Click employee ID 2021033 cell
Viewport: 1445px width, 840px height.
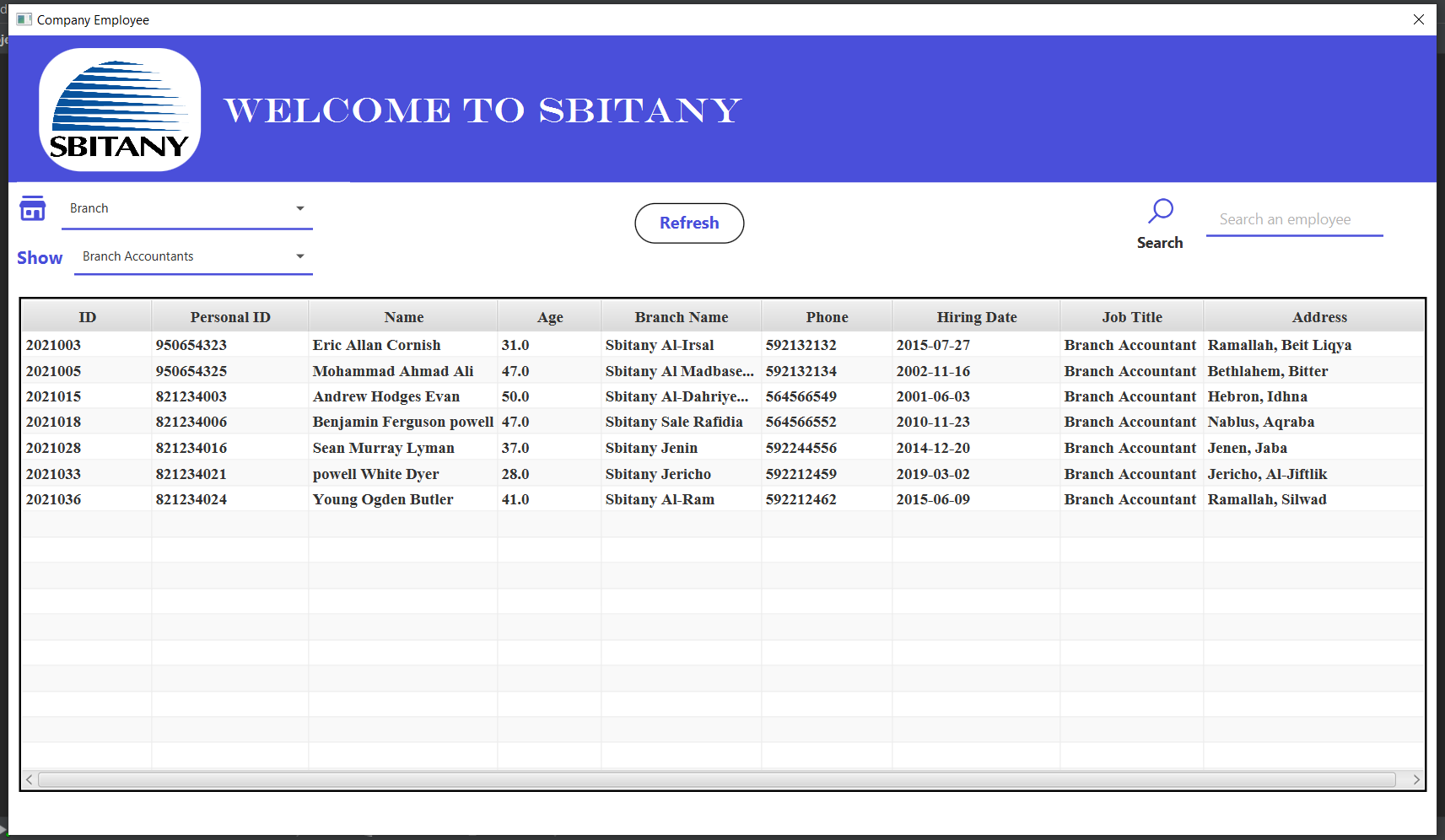[87, 474]
